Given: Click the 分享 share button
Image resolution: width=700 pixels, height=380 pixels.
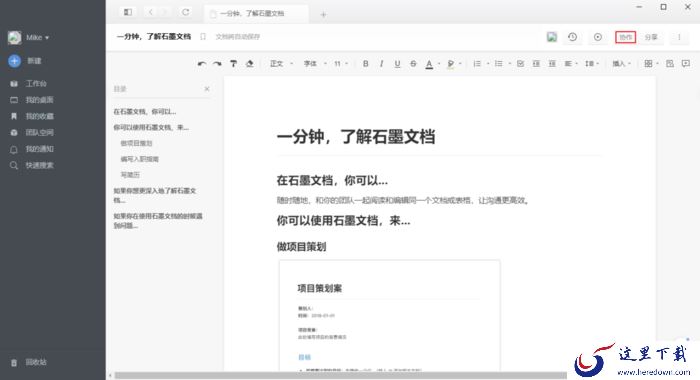Looking at the screenshot, I should pyautogui.click(x=651, y=37).
